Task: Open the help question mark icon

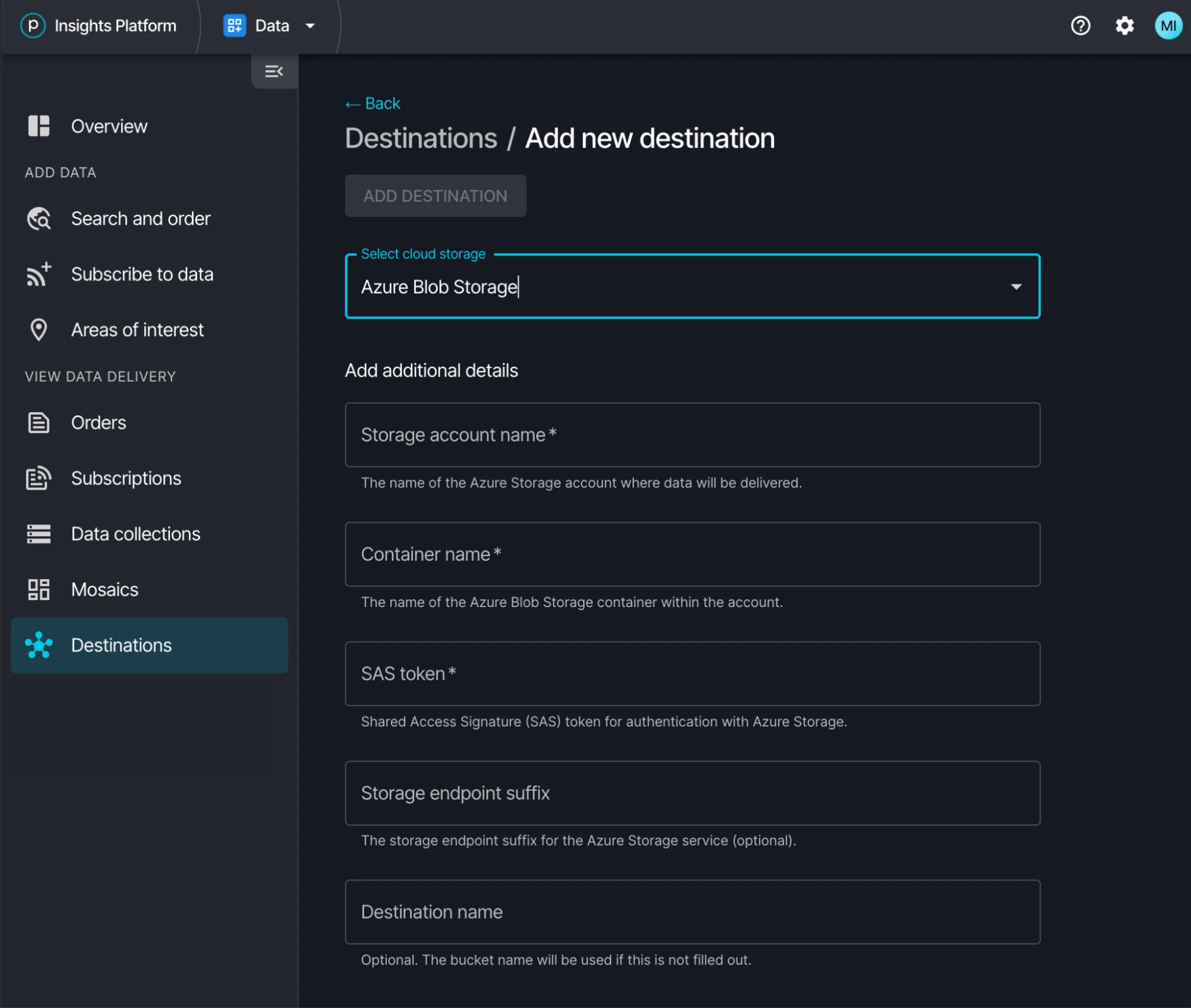Action: [x=1080, y=26]
